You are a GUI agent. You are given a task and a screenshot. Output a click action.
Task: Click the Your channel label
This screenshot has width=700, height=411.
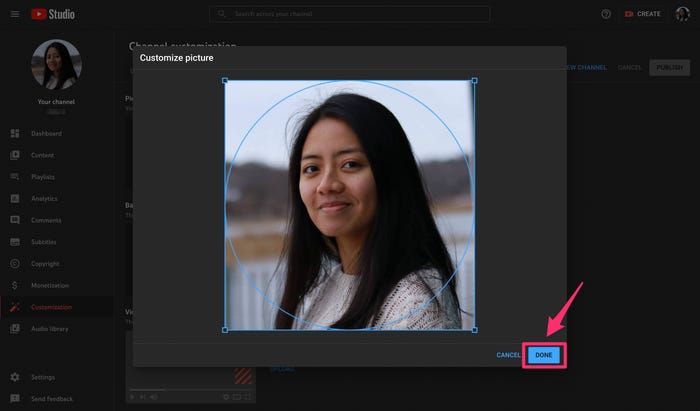[56, 102]
